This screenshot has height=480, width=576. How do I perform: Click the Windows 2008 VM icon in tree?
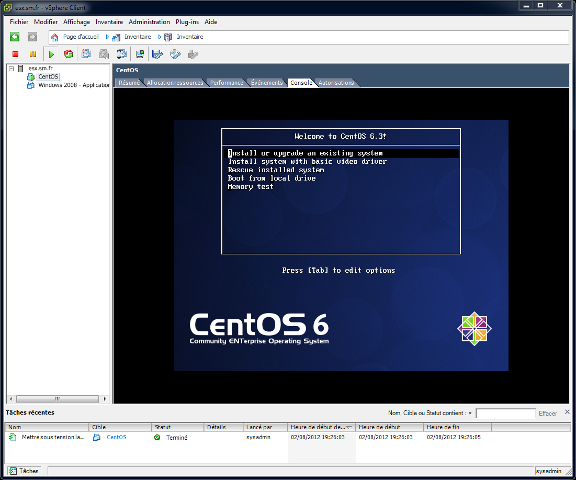[31, 85]
